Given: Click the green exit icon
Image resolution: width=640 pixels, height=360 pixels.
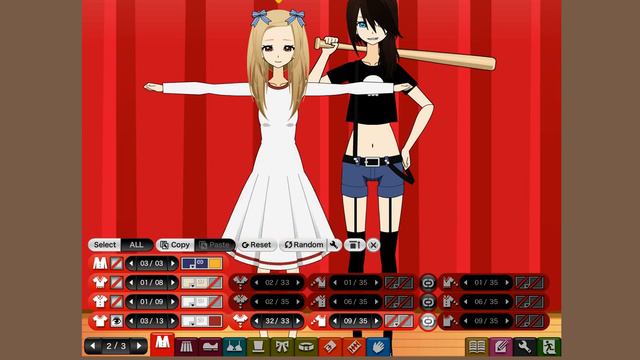Looking at the screenshot, I should pos(549,347).
